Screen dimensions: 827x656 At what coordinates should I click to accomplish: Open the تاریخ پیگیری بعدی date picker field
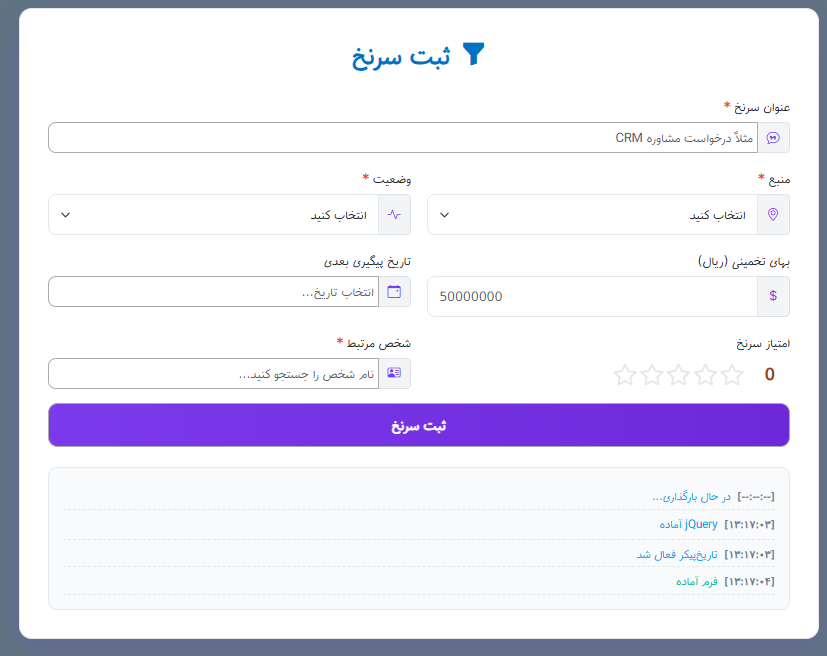pyautogui.click(x=210, y=292)
